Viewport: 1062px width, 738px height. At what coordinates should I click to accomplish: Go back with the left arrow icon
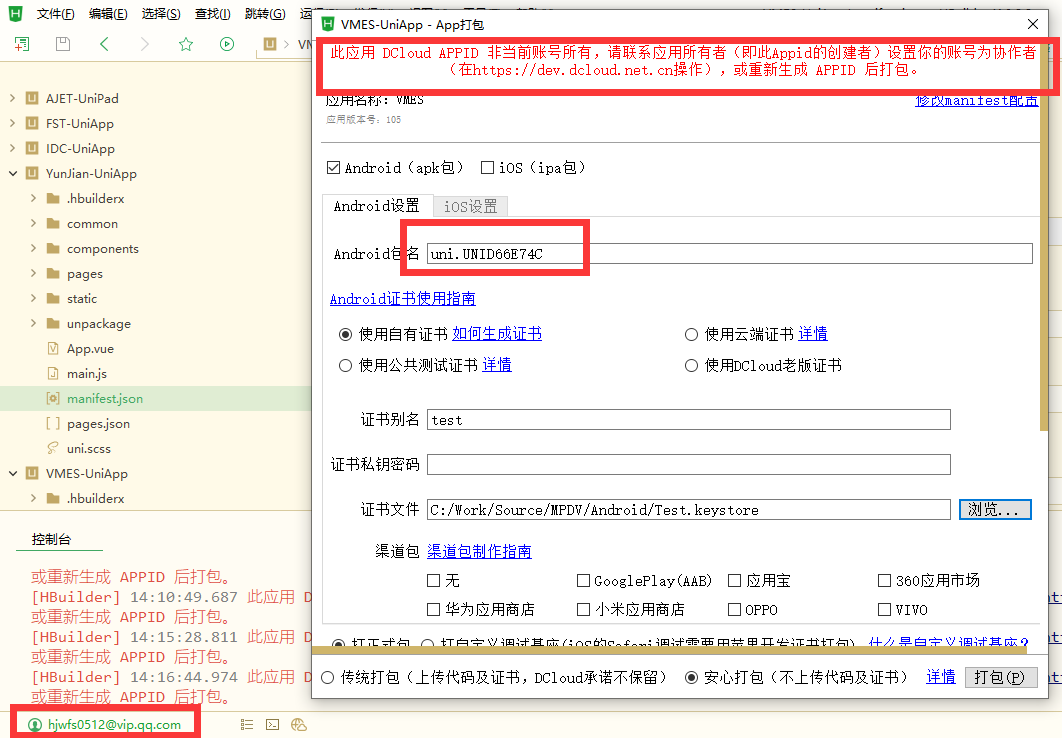(x=105, y=44)
